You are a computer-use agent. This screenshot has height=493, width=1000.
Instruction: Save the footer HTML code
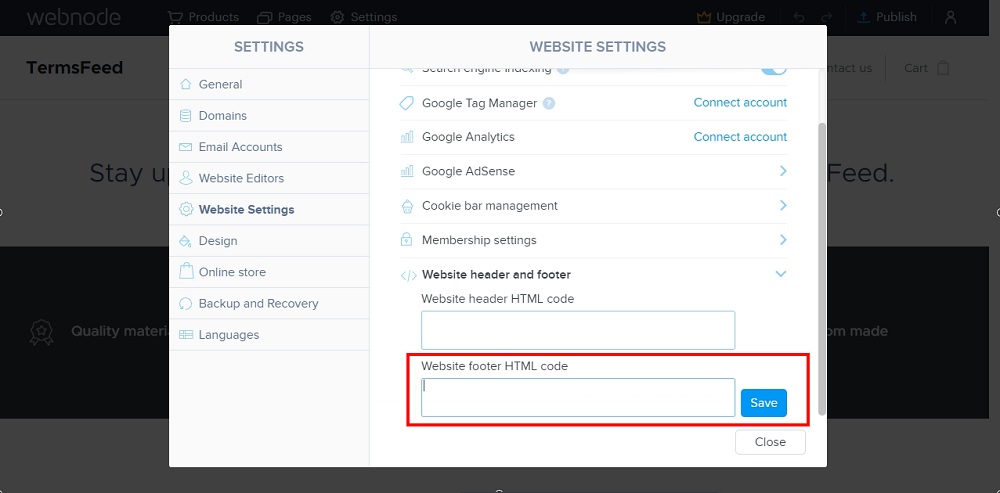pos(763,403)
